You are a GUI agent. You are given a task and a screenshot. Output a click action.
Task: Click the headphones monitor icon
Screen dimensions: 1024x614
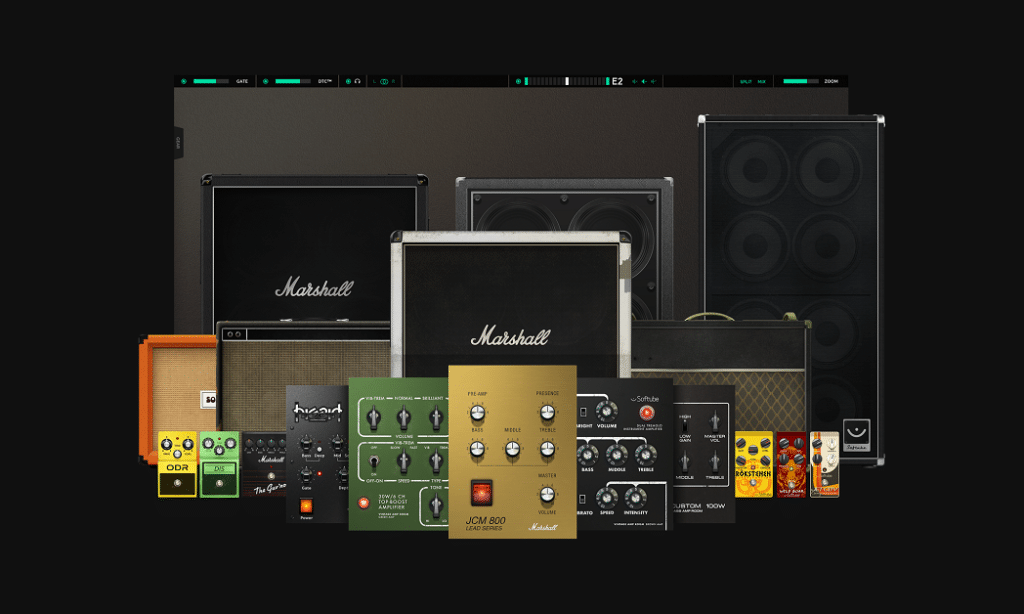click(358, 82)
